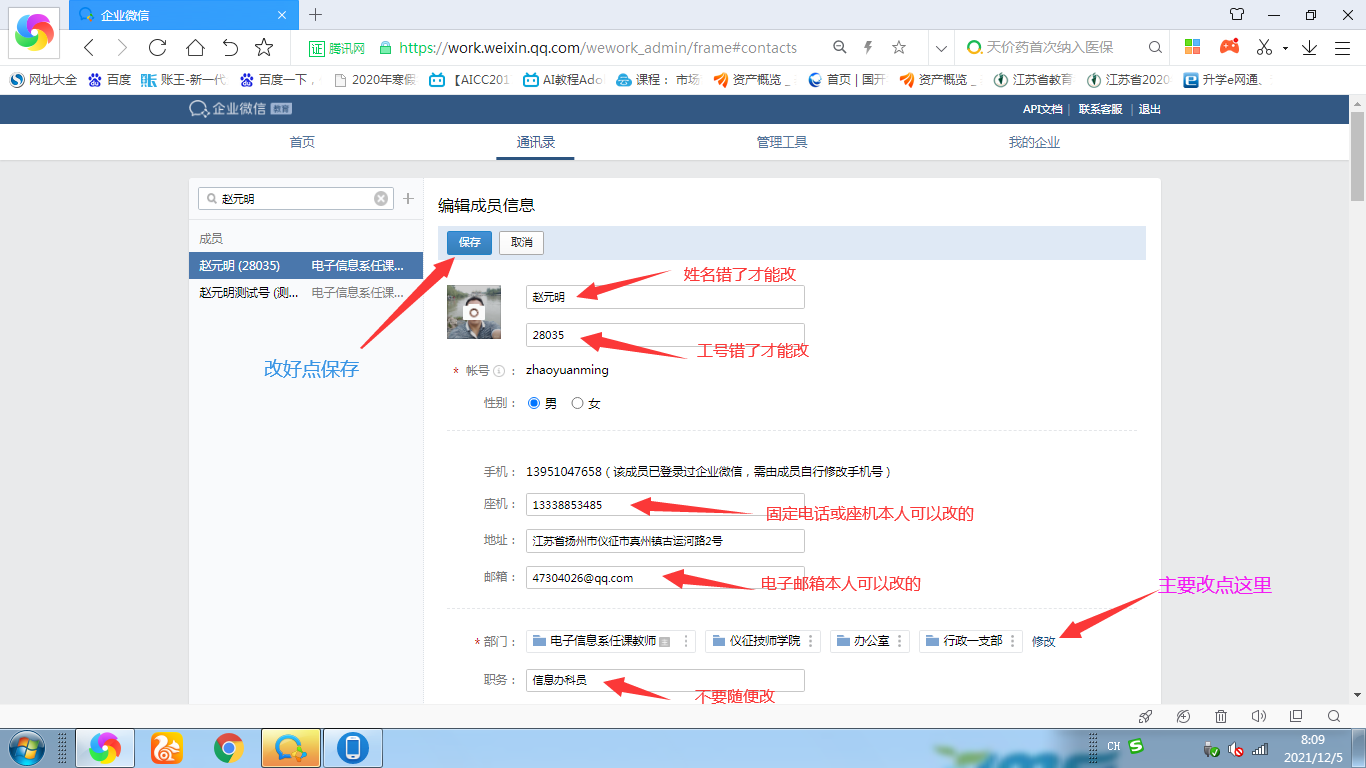Click the plus icon beside search box

(x=408, y=199)
